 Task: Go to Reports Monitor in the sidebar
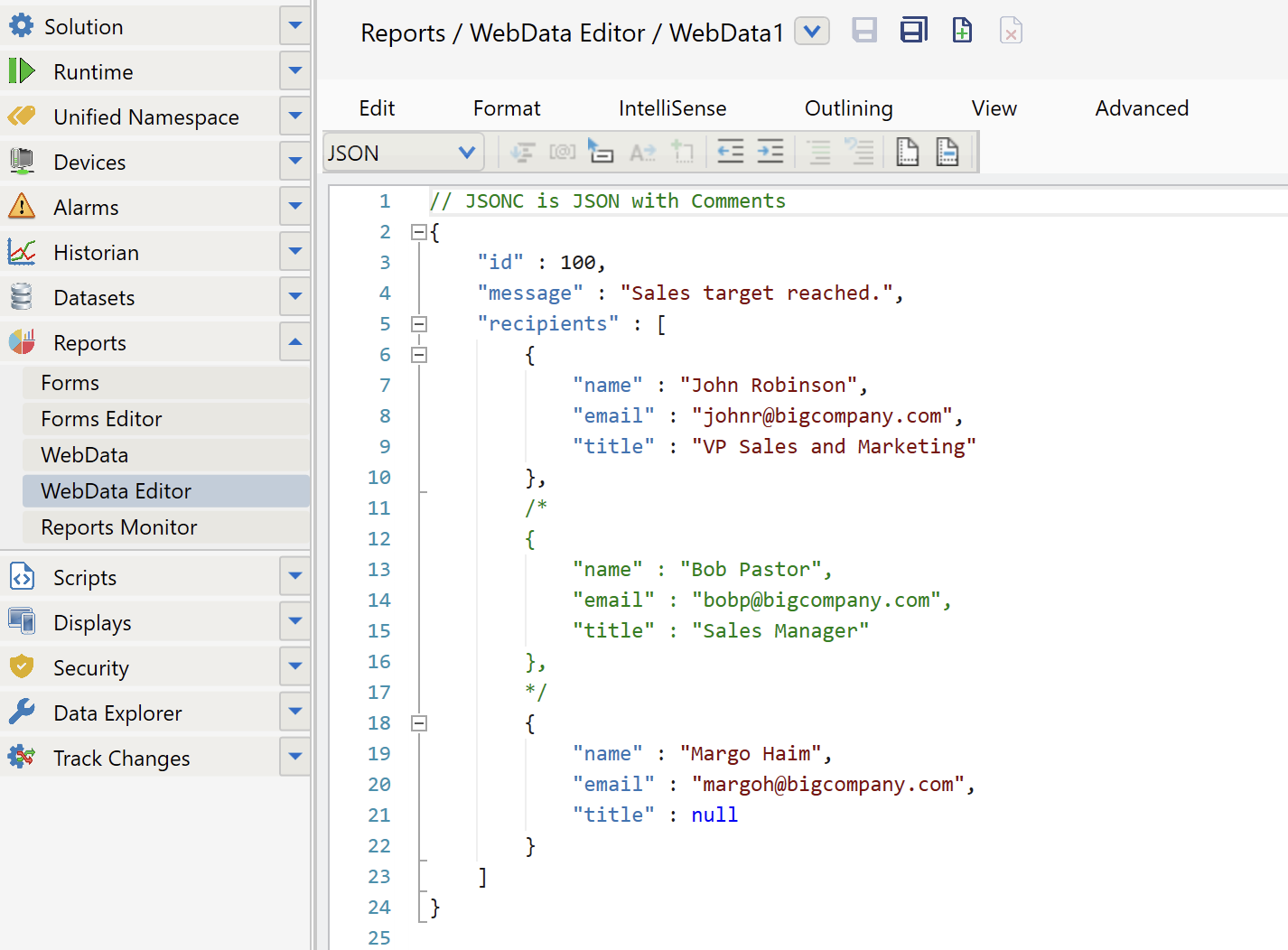pyautogui.click(x=118, y=527)
